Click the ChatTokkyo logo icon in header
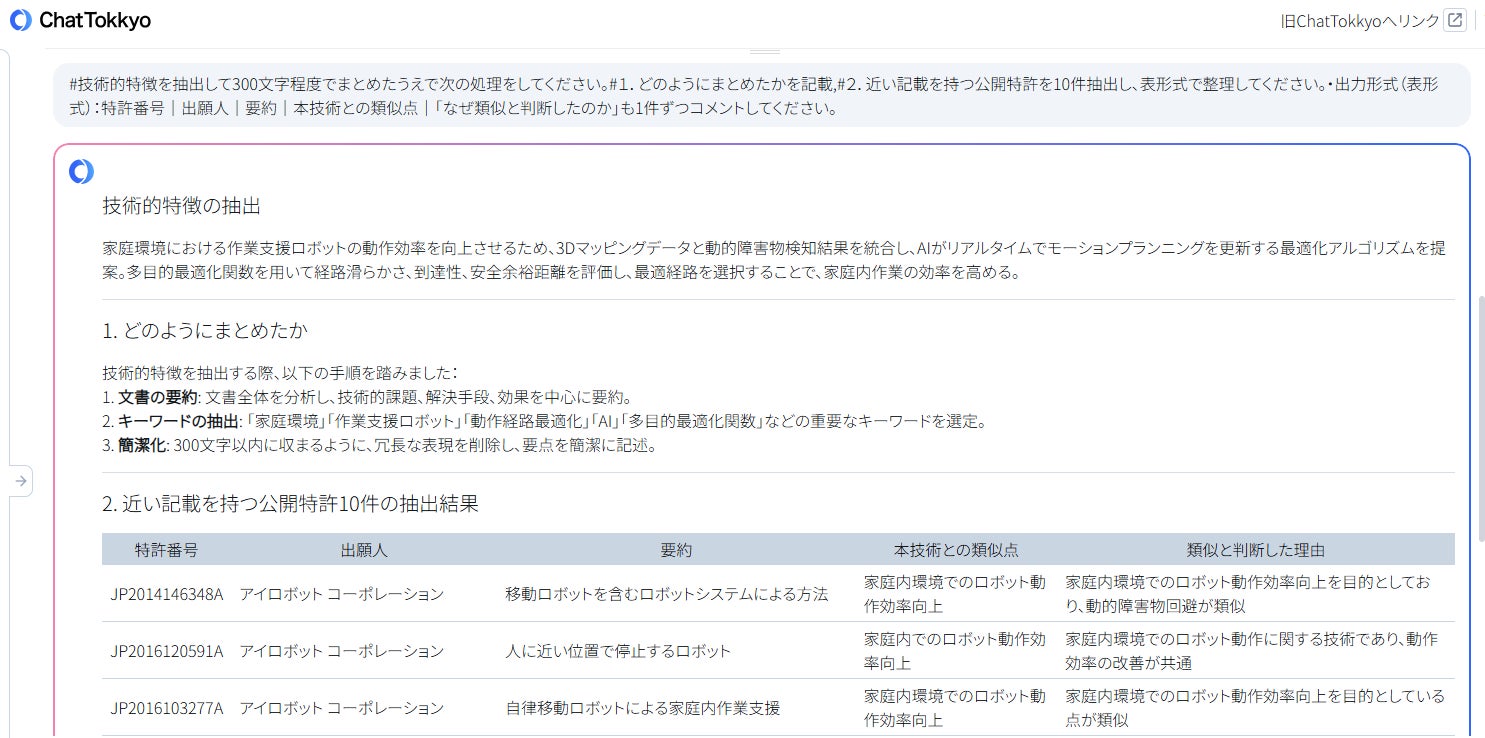The height and width of the screenshot is (738, 1485). (x=21, y=20)
